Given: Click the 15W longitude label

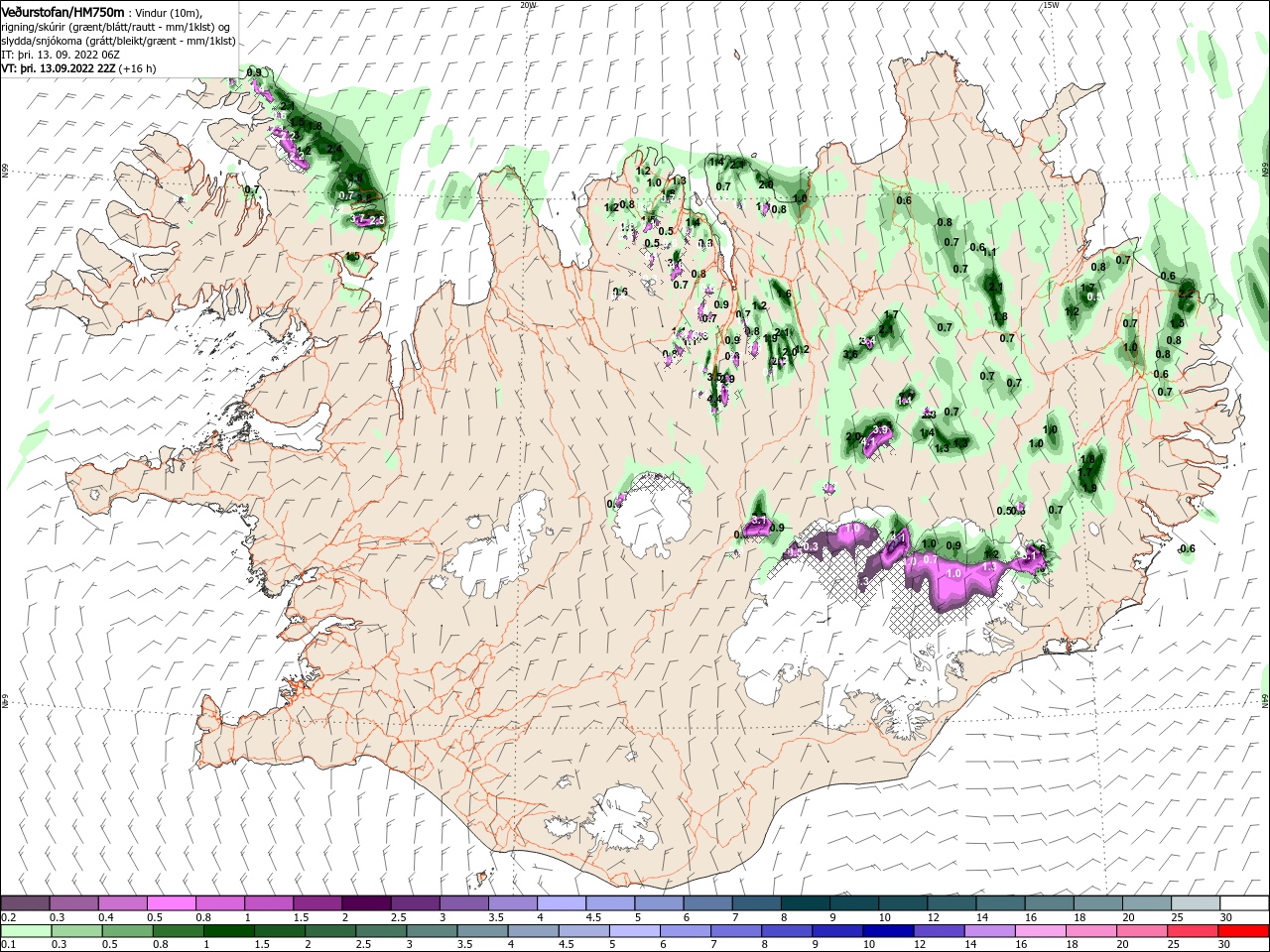Looking at the screenshot, I should [x=1051, y=4].
